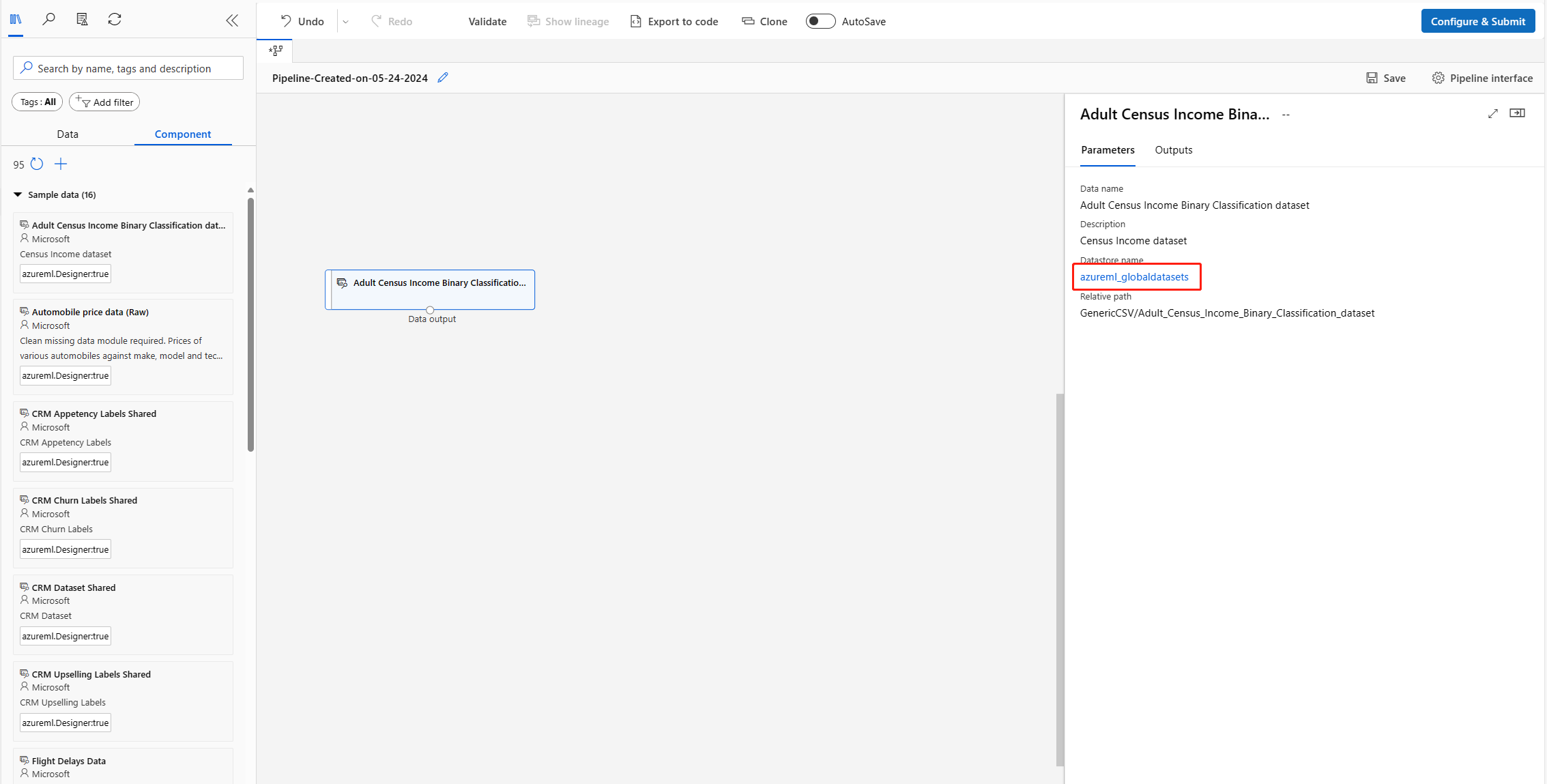
Task: Collapse the left panel with double chevron
Action: point(232,20)
